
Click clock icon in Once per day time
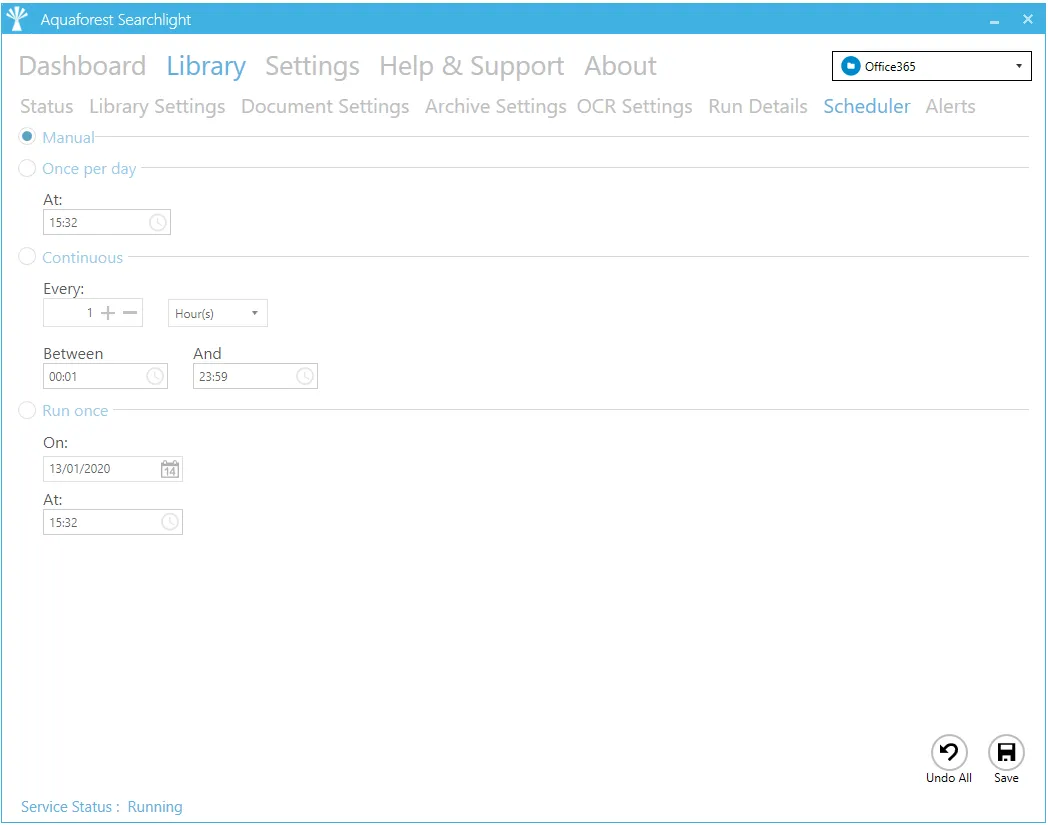click(x=158, y=223)
